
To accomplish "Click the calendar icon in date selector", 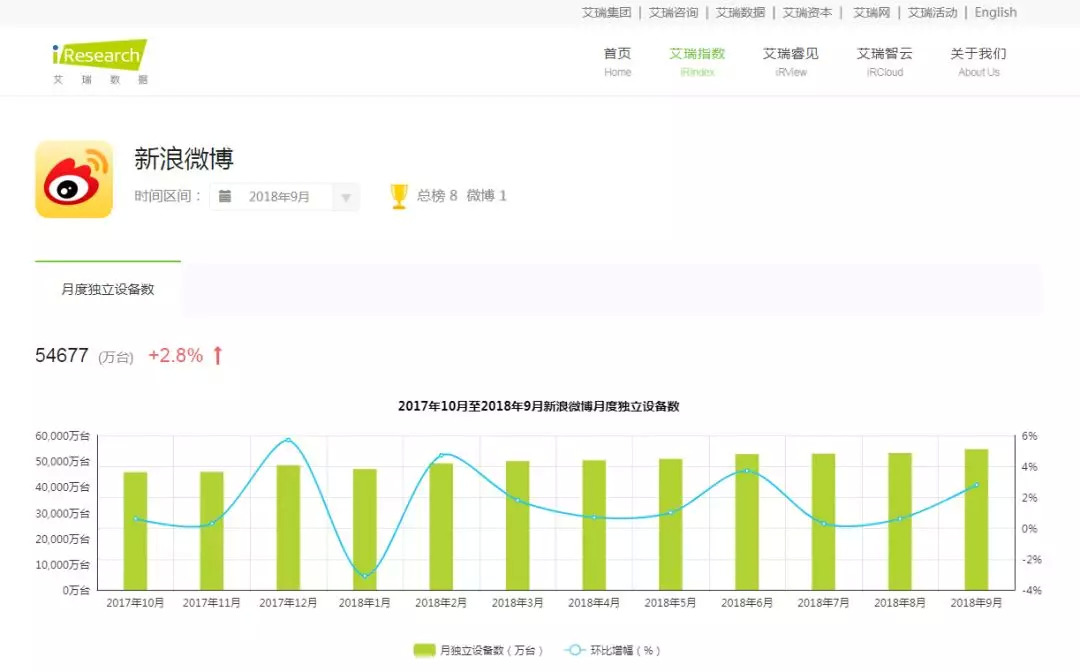I will (x=225, y=196).
